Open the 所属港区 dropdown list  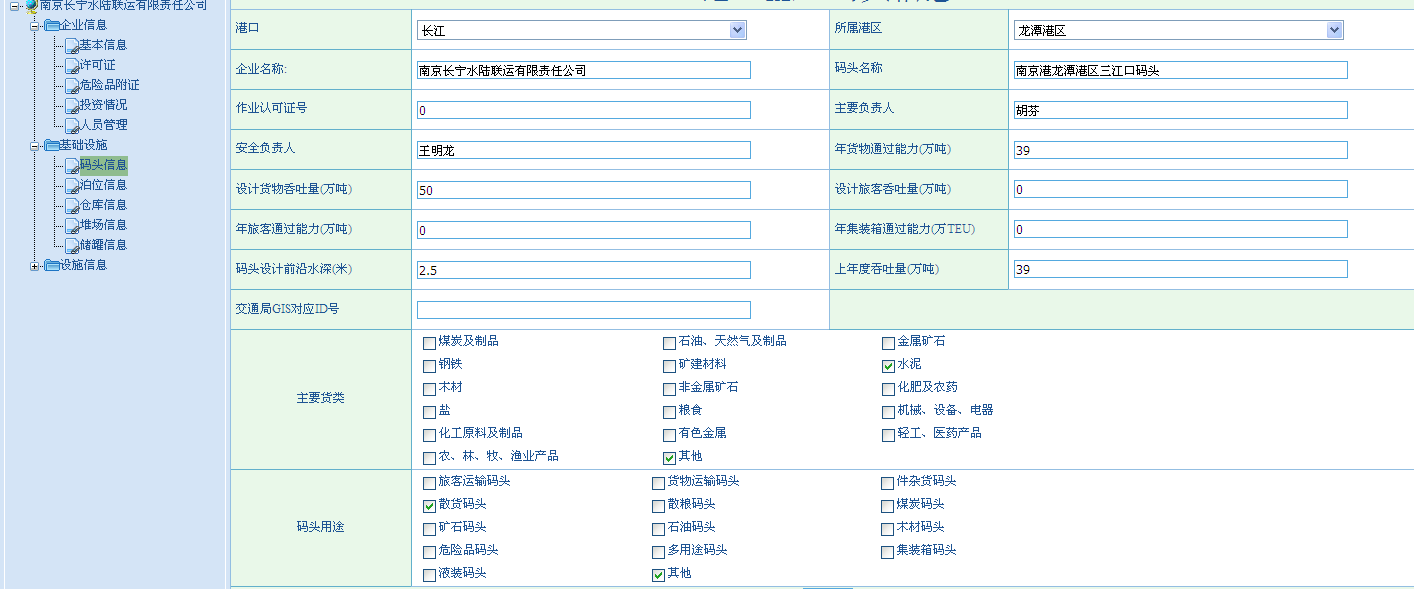tap(1334, 31)
